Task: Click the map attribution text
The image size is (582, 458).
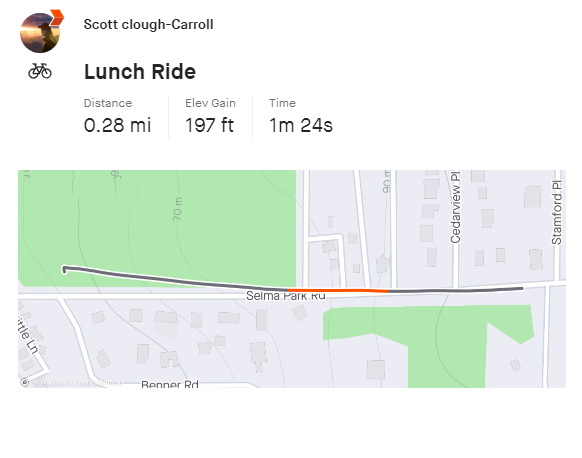Action: [78, 382]
